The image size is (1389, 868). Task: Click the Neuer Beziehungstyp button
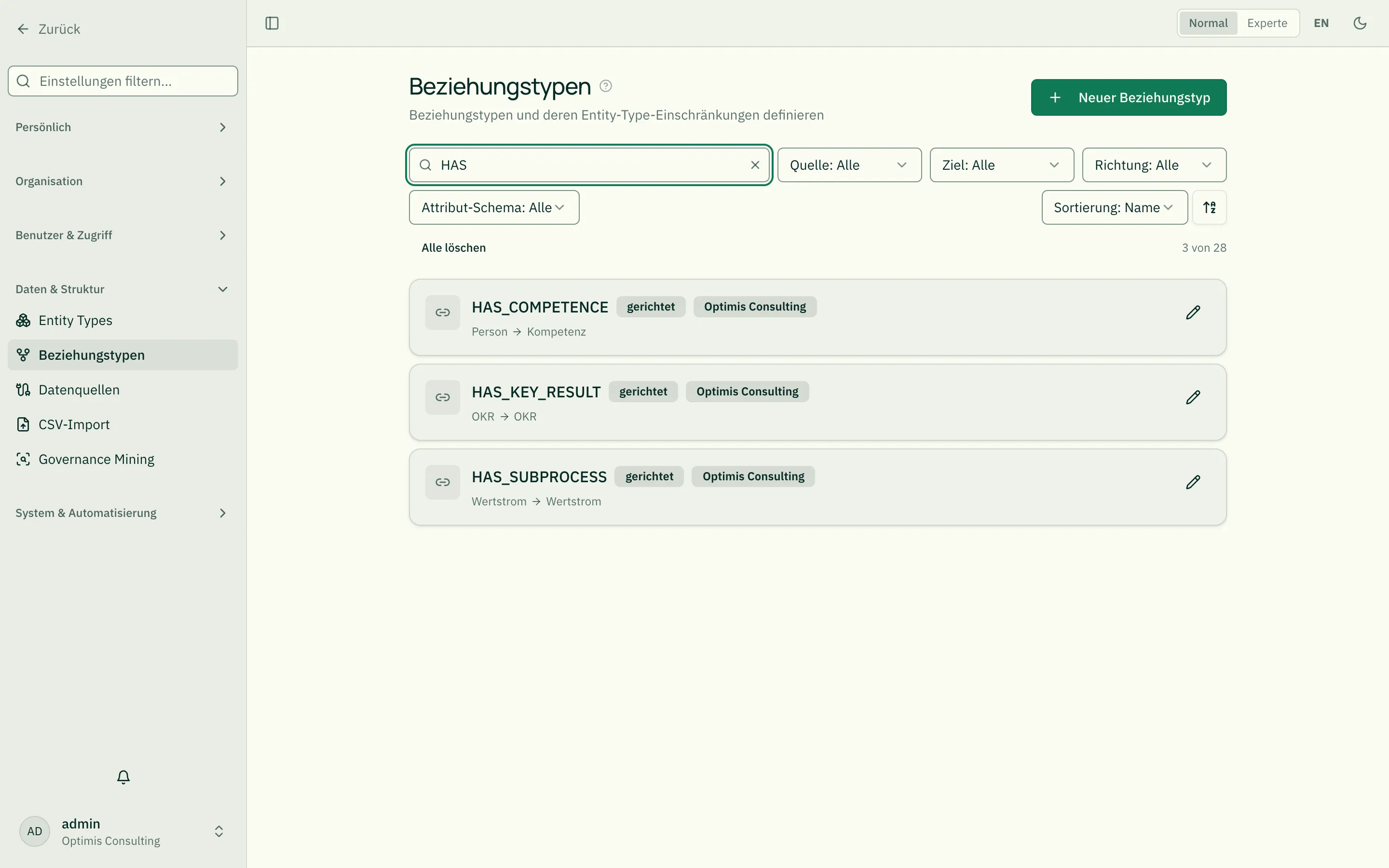(x=1129, y=97)
